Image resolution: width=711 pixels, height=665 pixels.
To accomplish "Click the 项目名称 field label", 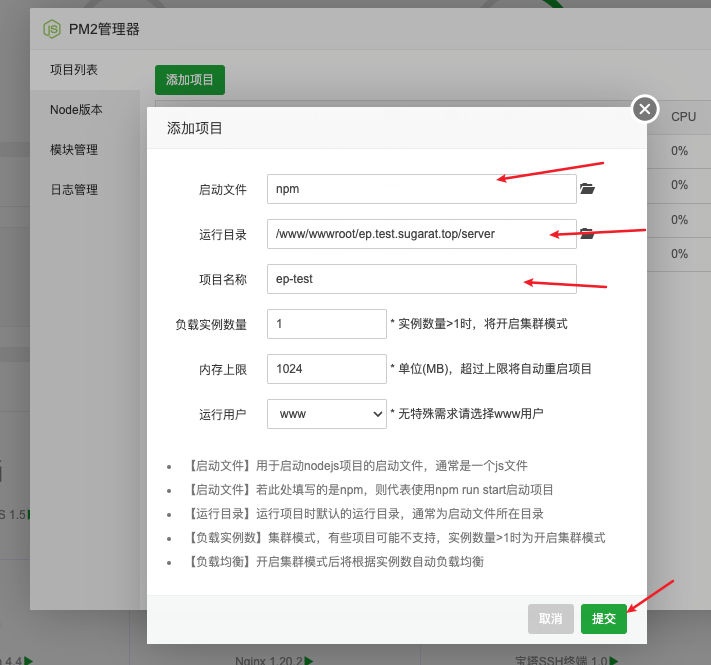I will pyautogui.click(x=223, y=279).
